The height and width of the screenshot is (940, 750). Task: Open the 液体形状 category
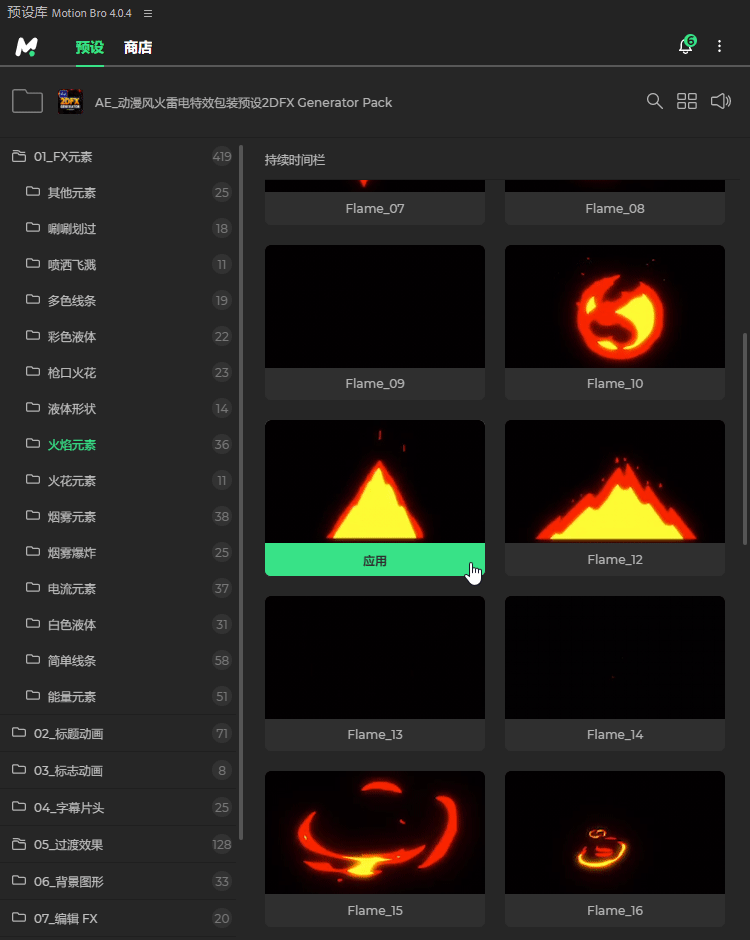120,408
